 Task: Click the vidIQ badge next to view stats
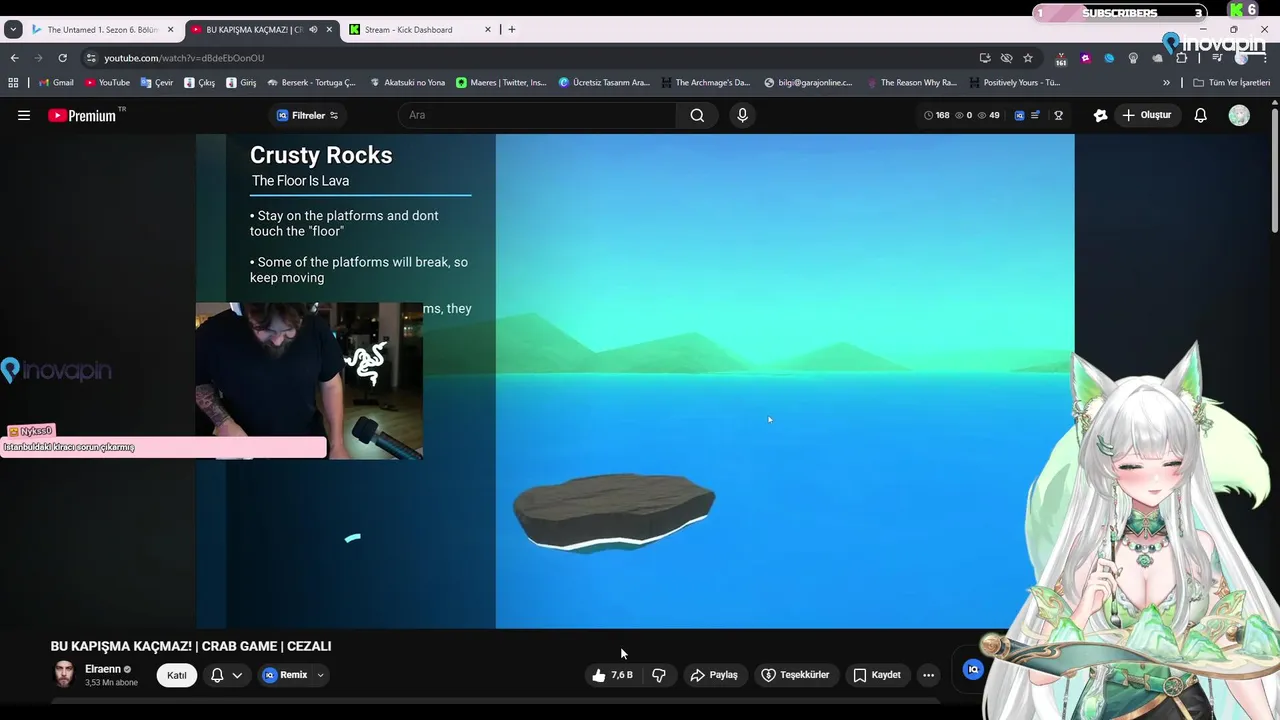click(x=1019, y=116)
